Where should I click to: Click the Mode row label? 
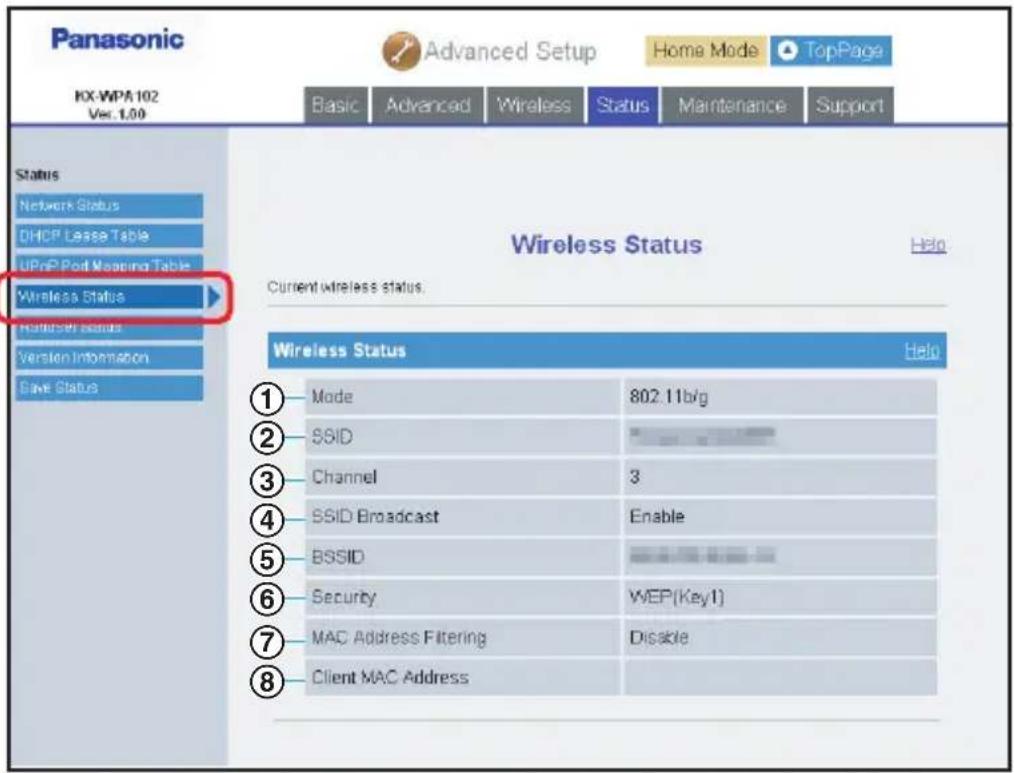[332, 397]
